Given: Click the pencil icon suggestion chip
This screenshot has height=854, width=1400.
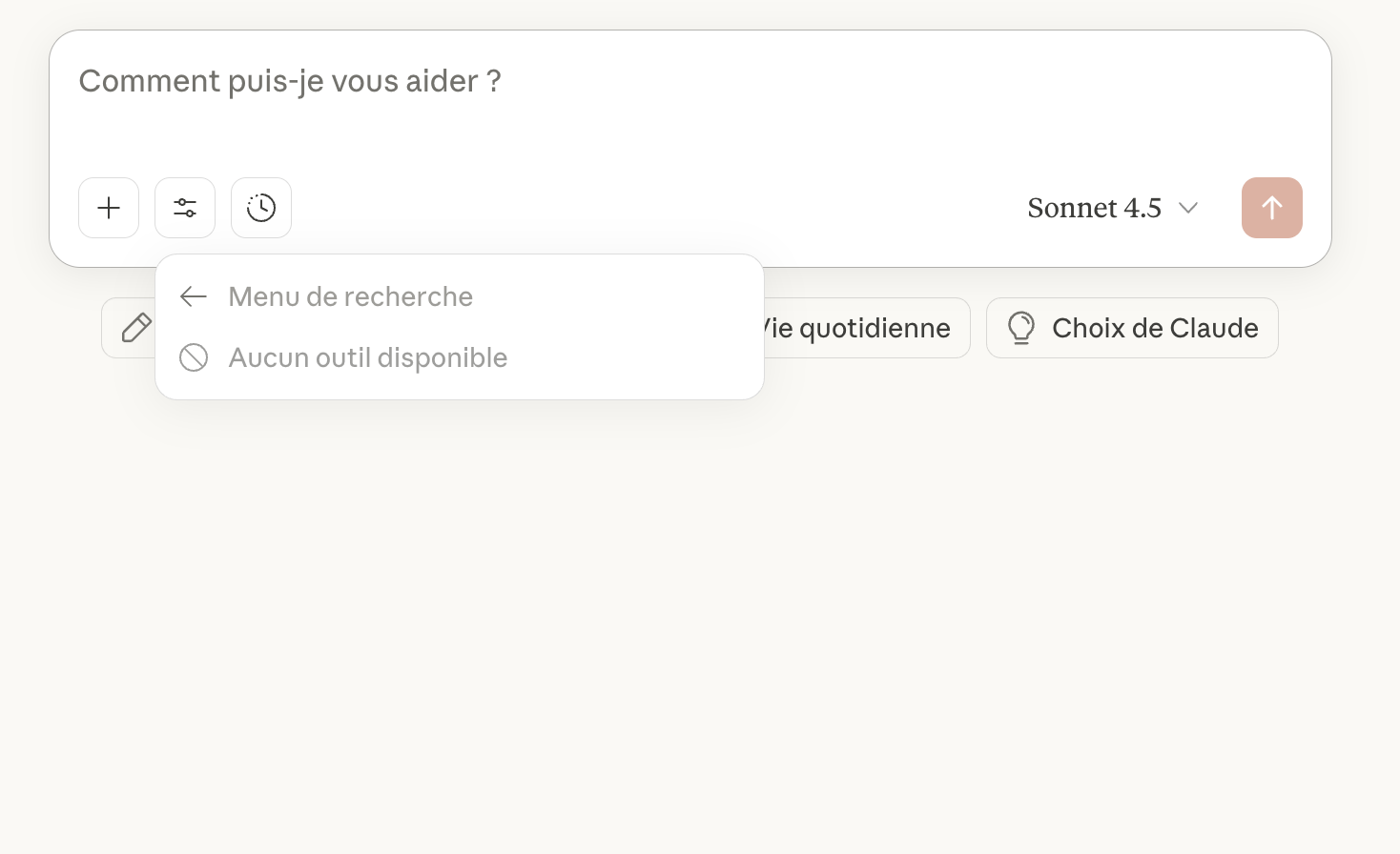Looking at the screenshot, I should 135,328.
